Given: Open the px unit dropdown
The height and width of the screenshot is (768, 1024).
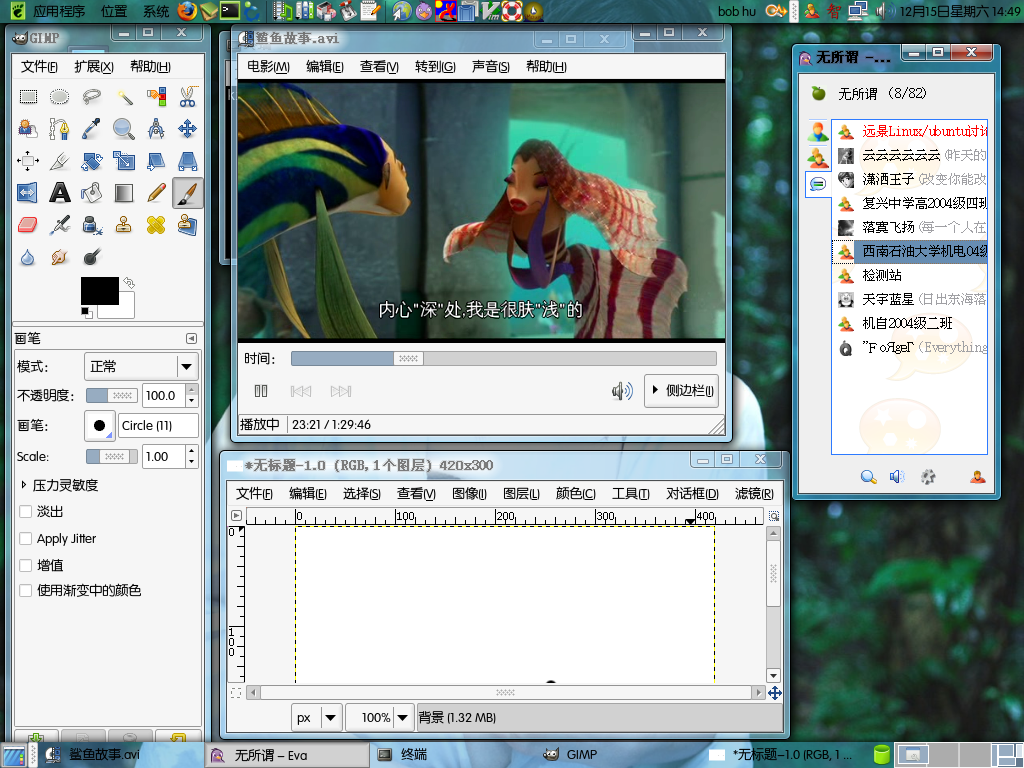Looking at the screenshot, I should click(x=317, y=718).
